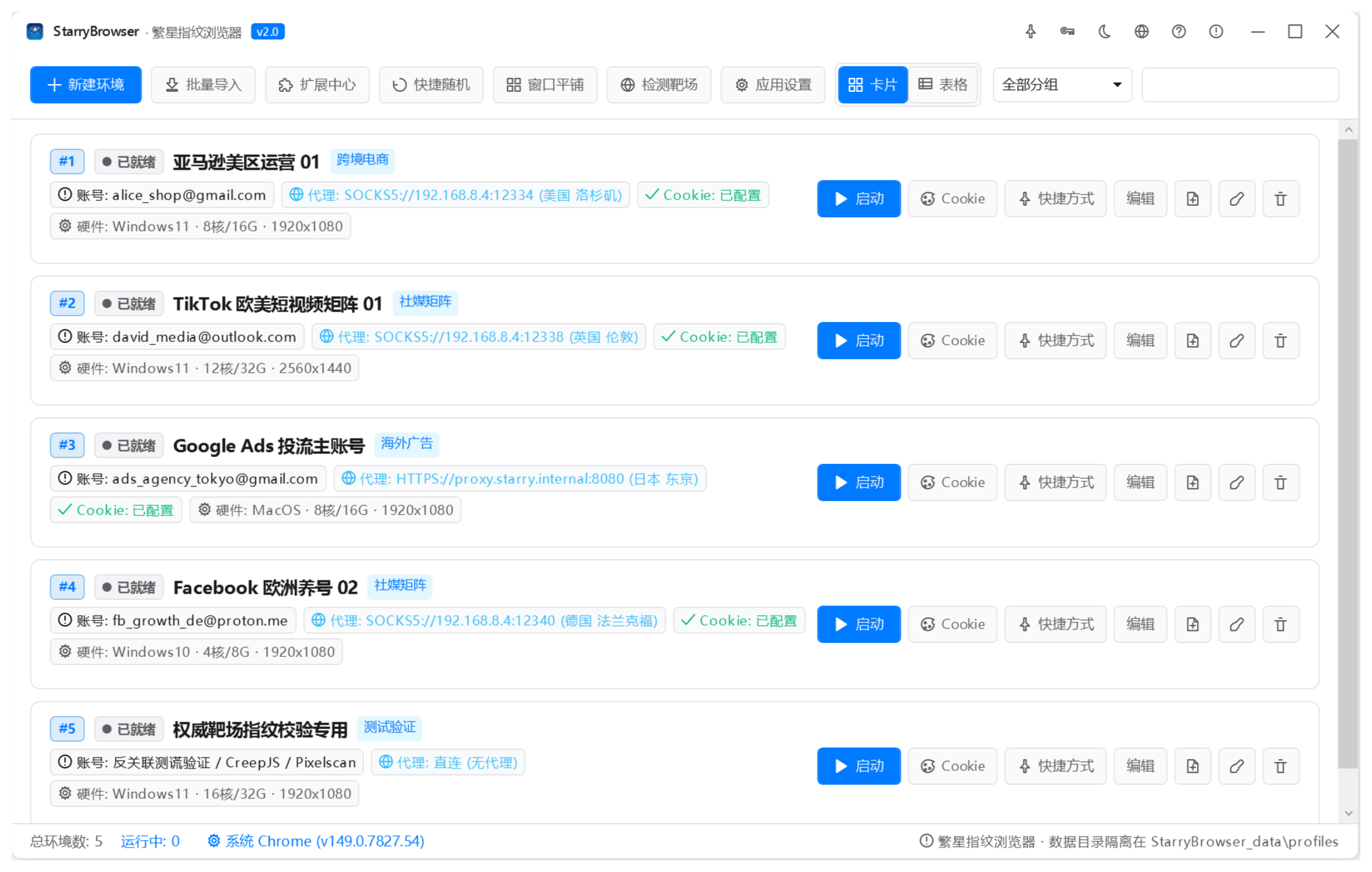Launch 亚马逊美区运营 01 with 启动
The width and height of the screenshot is (1372, 872).
859,199
